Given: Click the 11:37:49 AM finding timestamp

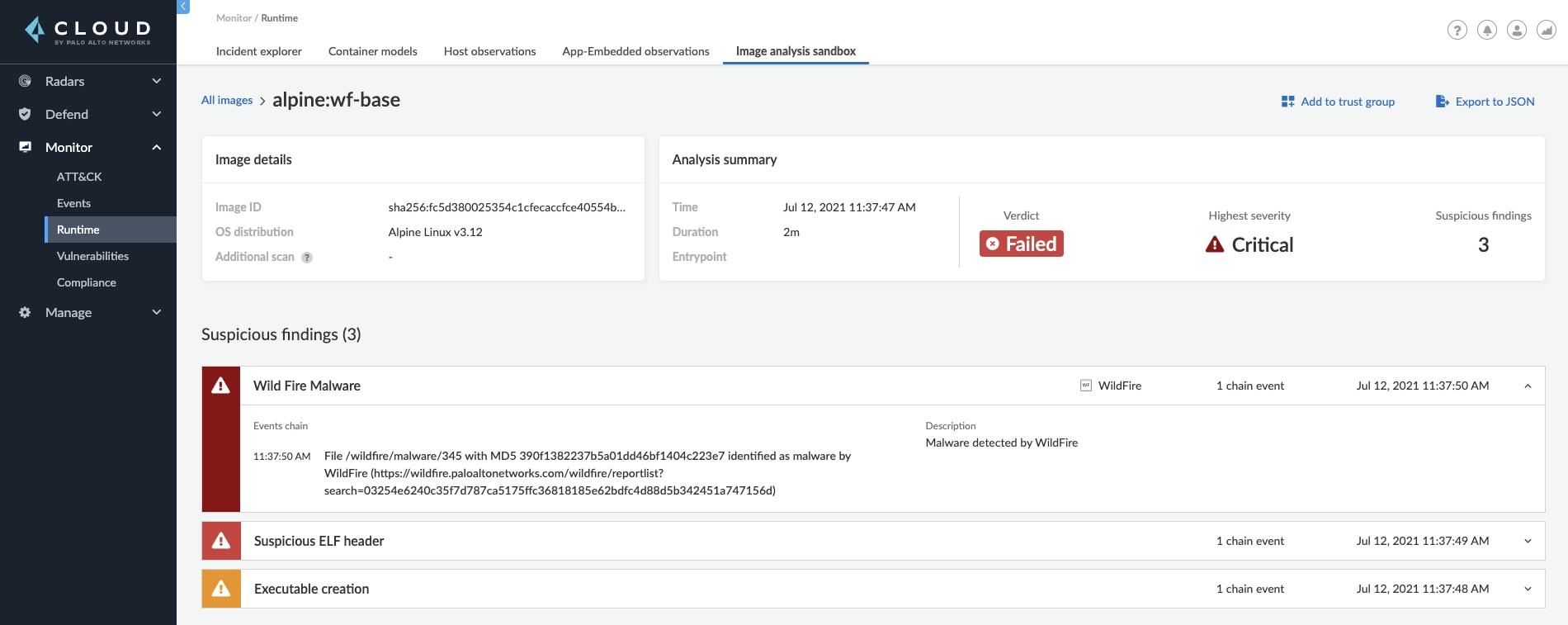Looking at the screenshot, I should click(x=1423, y=541).
